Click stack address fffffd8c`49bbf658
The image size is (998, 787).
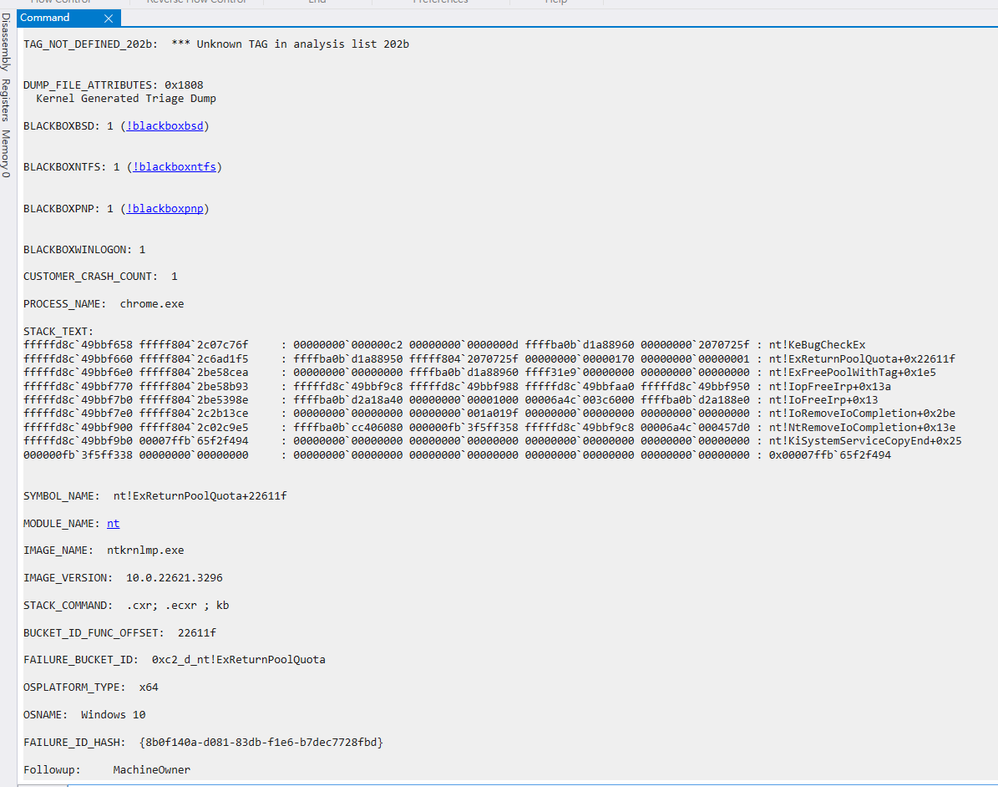78,344
